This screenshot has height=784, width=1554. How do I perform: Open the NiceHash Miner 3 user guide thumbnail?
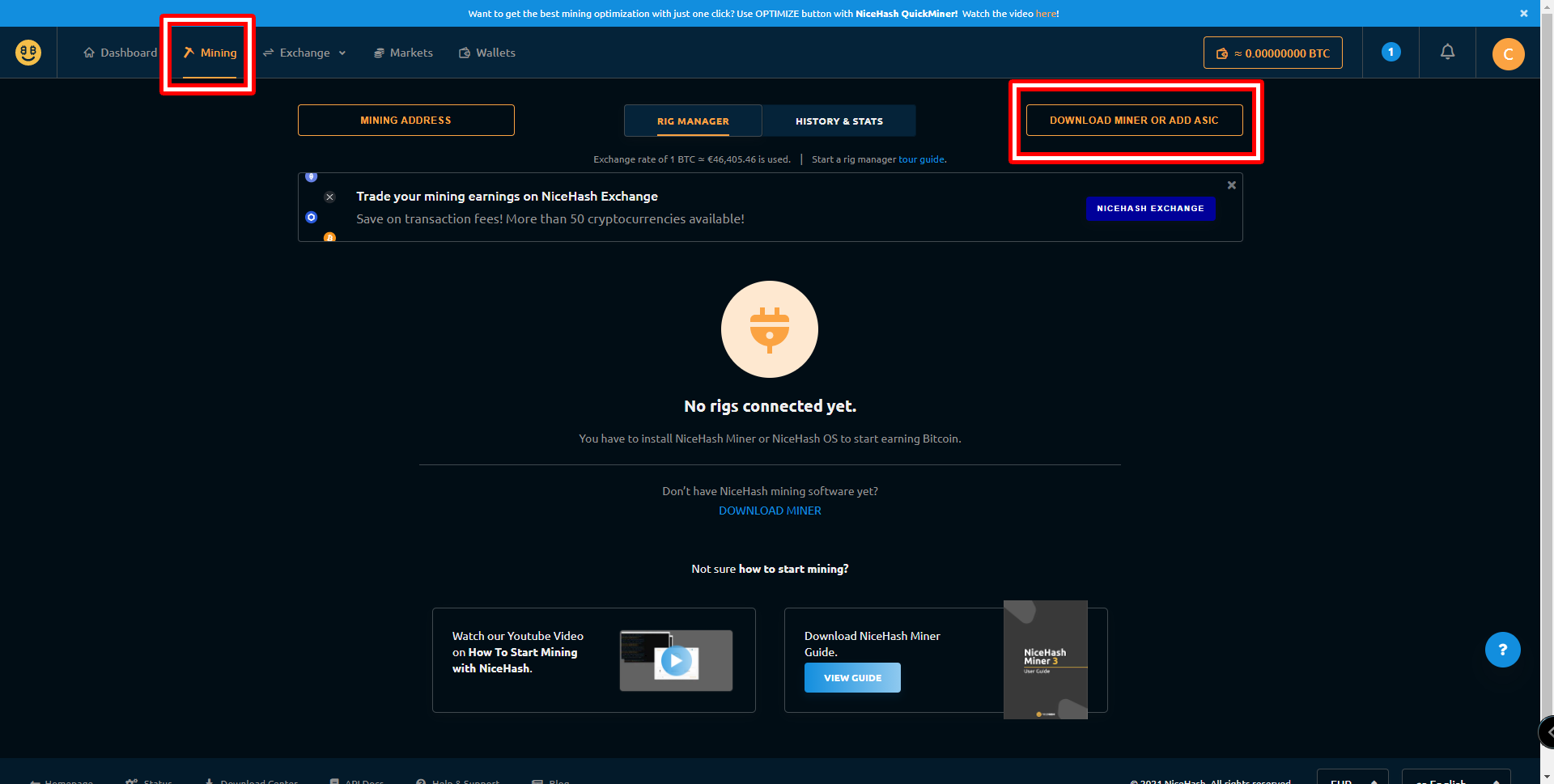(x=1045, y=659)
